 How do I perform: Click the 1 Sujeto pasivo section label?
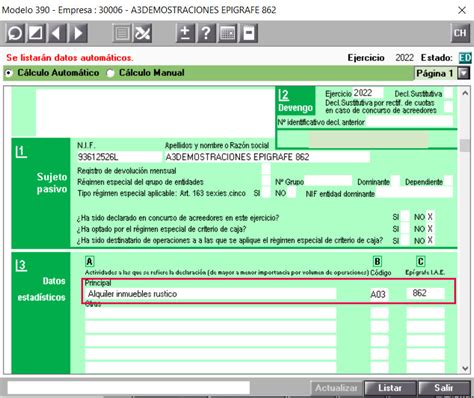(x=41, y=192)
